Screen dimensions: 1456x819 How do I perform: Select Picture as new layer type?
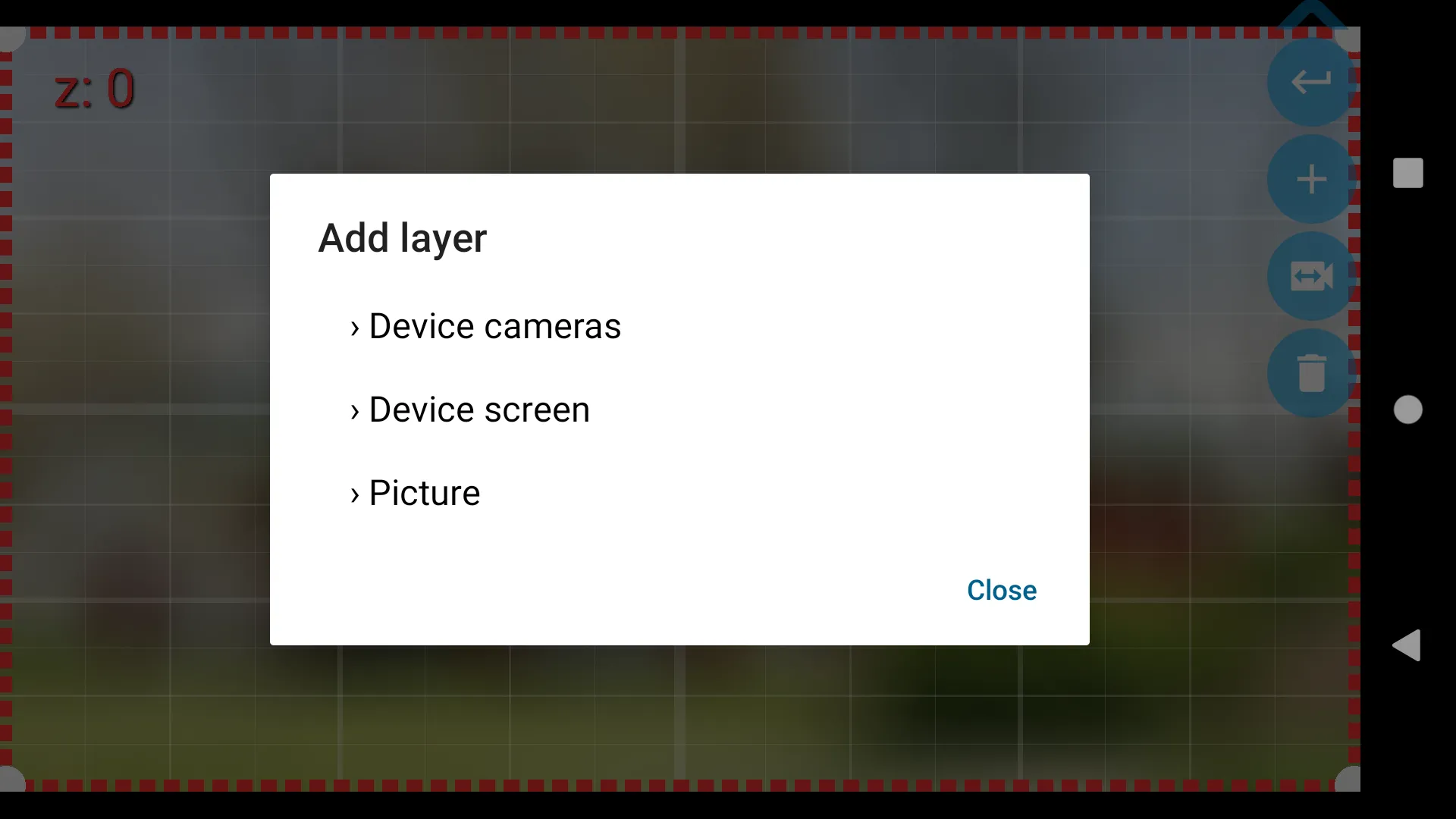point(424,492)
